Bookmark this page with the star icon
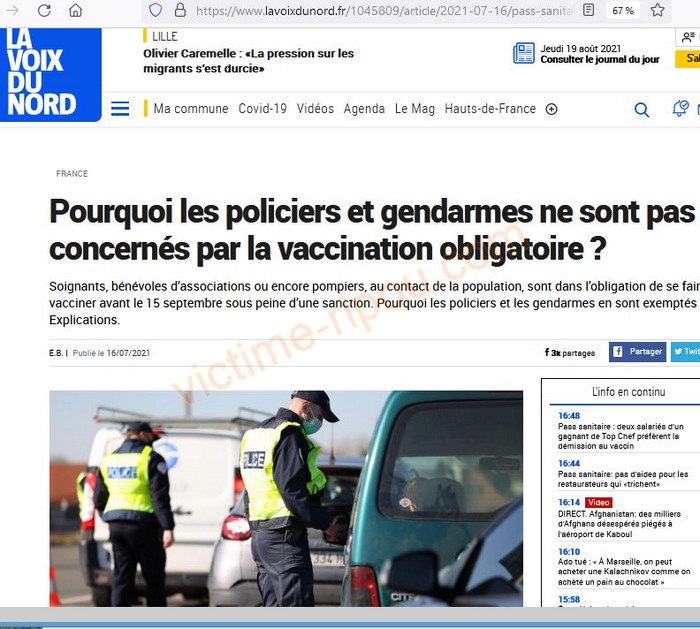700x629 pixels. 657,10
